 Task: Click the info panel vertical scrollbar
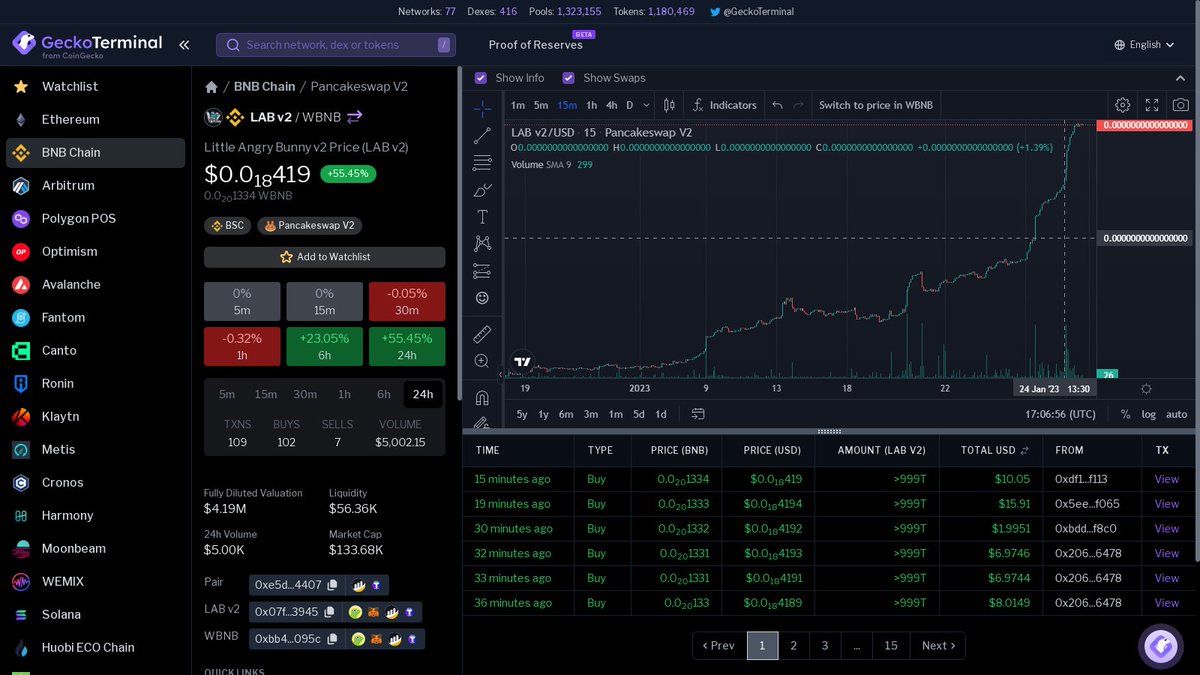point(459,235)
